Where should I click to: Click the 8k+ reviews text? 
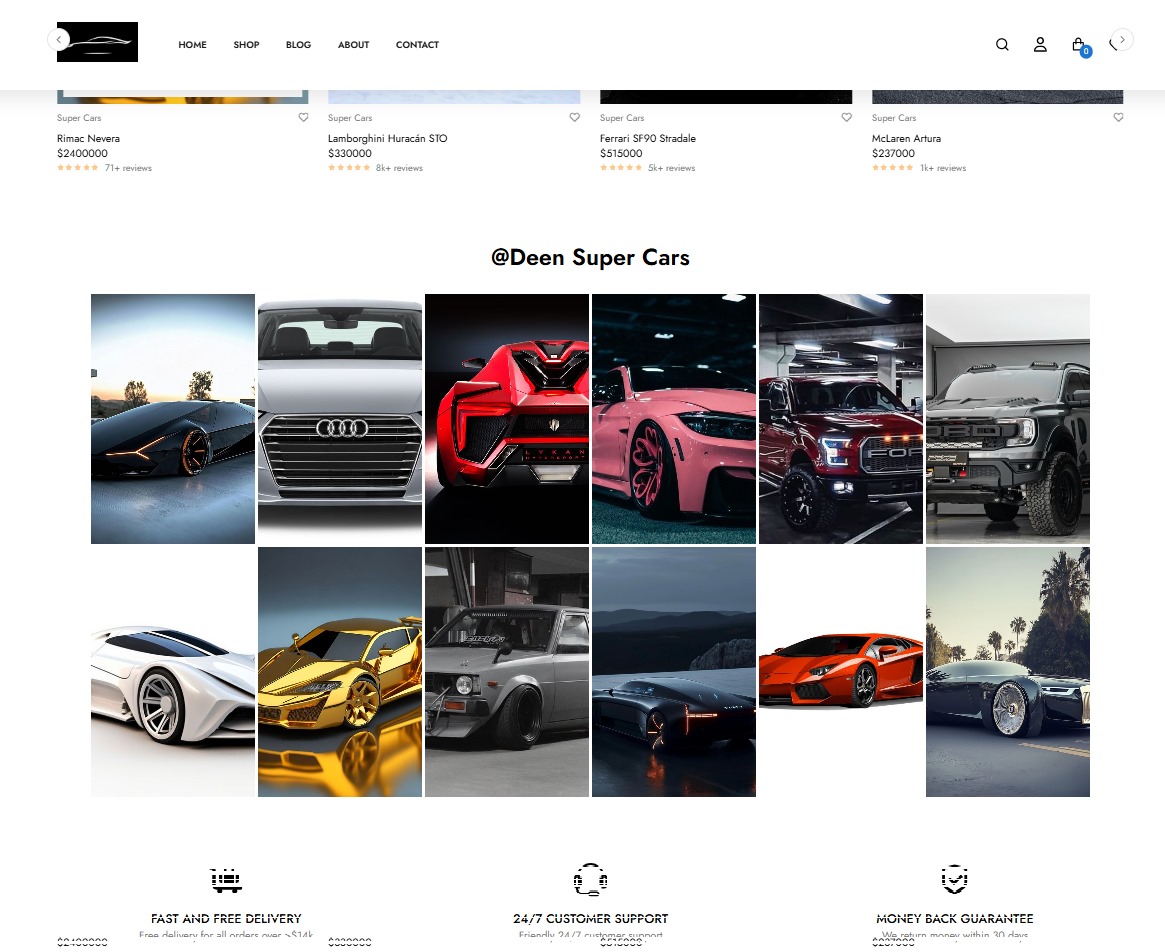tap(399, 168)
